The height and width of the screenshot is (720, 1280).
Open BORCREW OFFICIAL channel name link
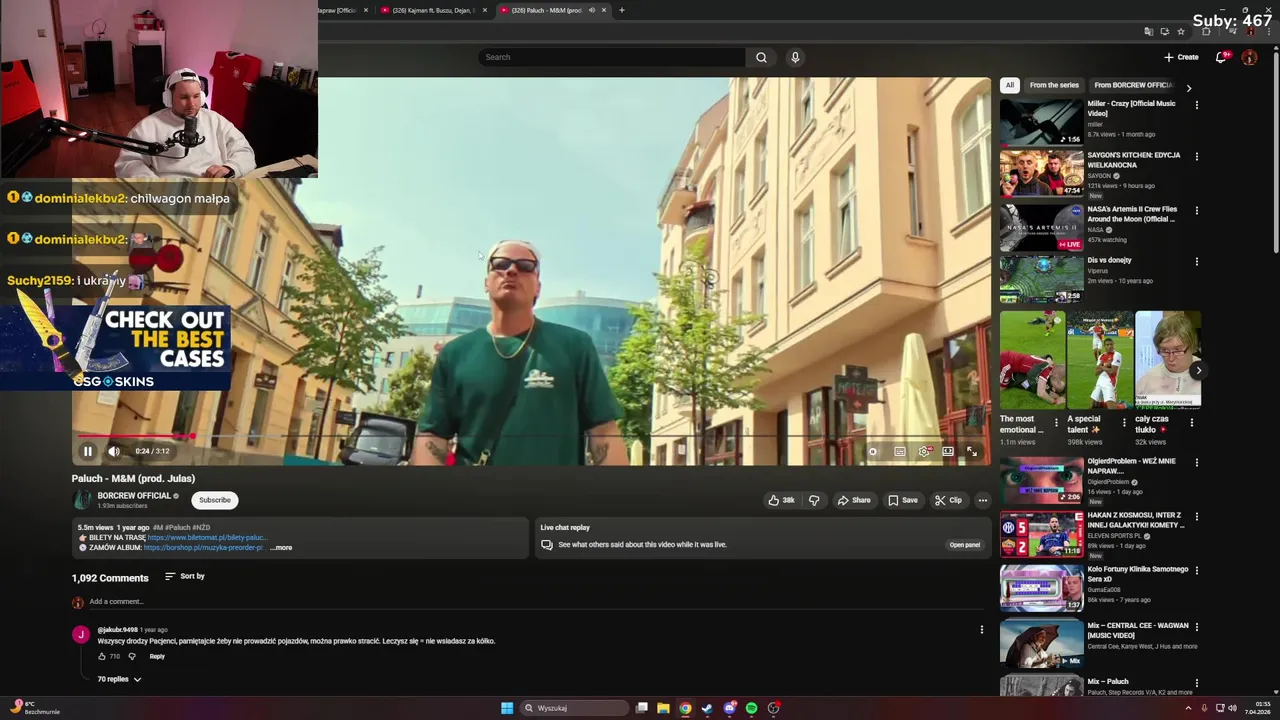tap(134, 496)
